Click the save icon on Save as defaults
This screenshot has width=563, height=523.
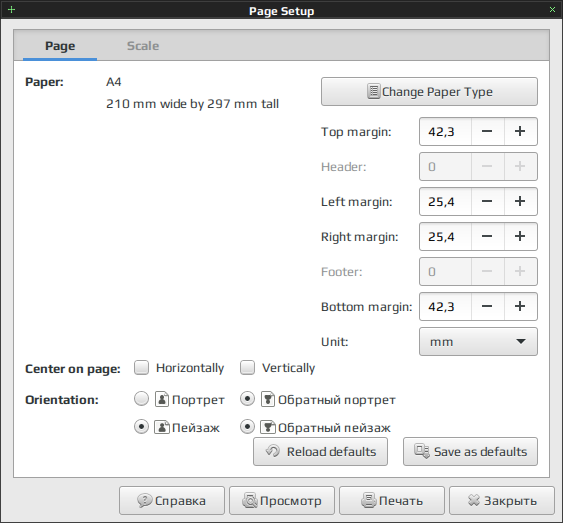click(422, 451)
